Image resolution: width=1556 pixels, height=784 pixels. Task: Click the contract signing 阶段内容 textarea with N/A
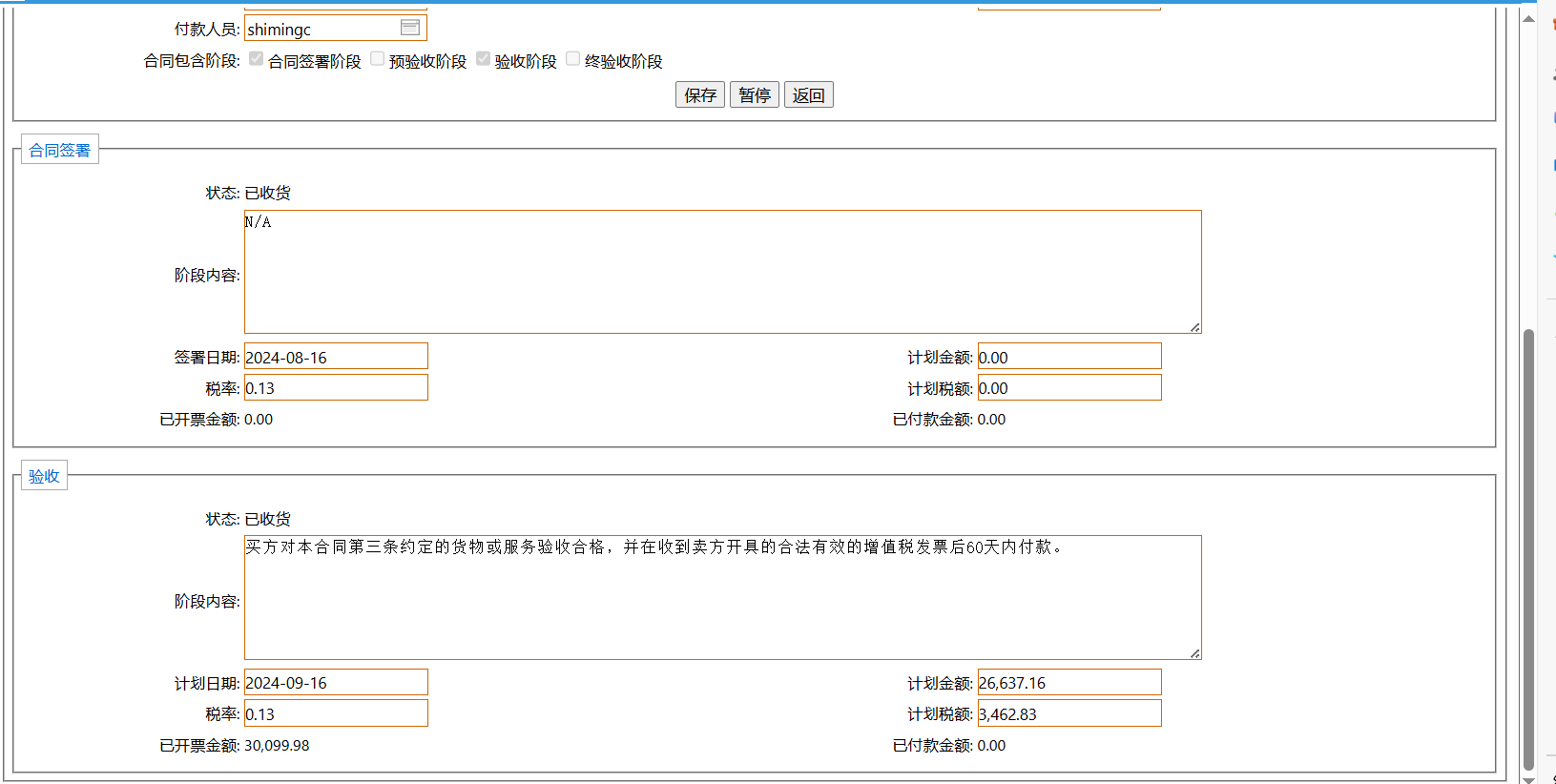723,272
